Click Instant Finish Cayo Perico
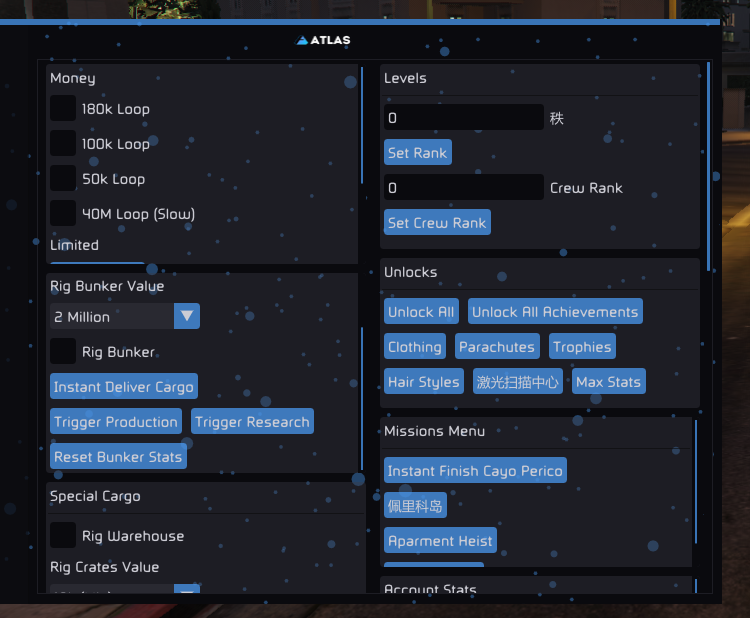Viewport: 750px width, 618px height. pos(475,471)
